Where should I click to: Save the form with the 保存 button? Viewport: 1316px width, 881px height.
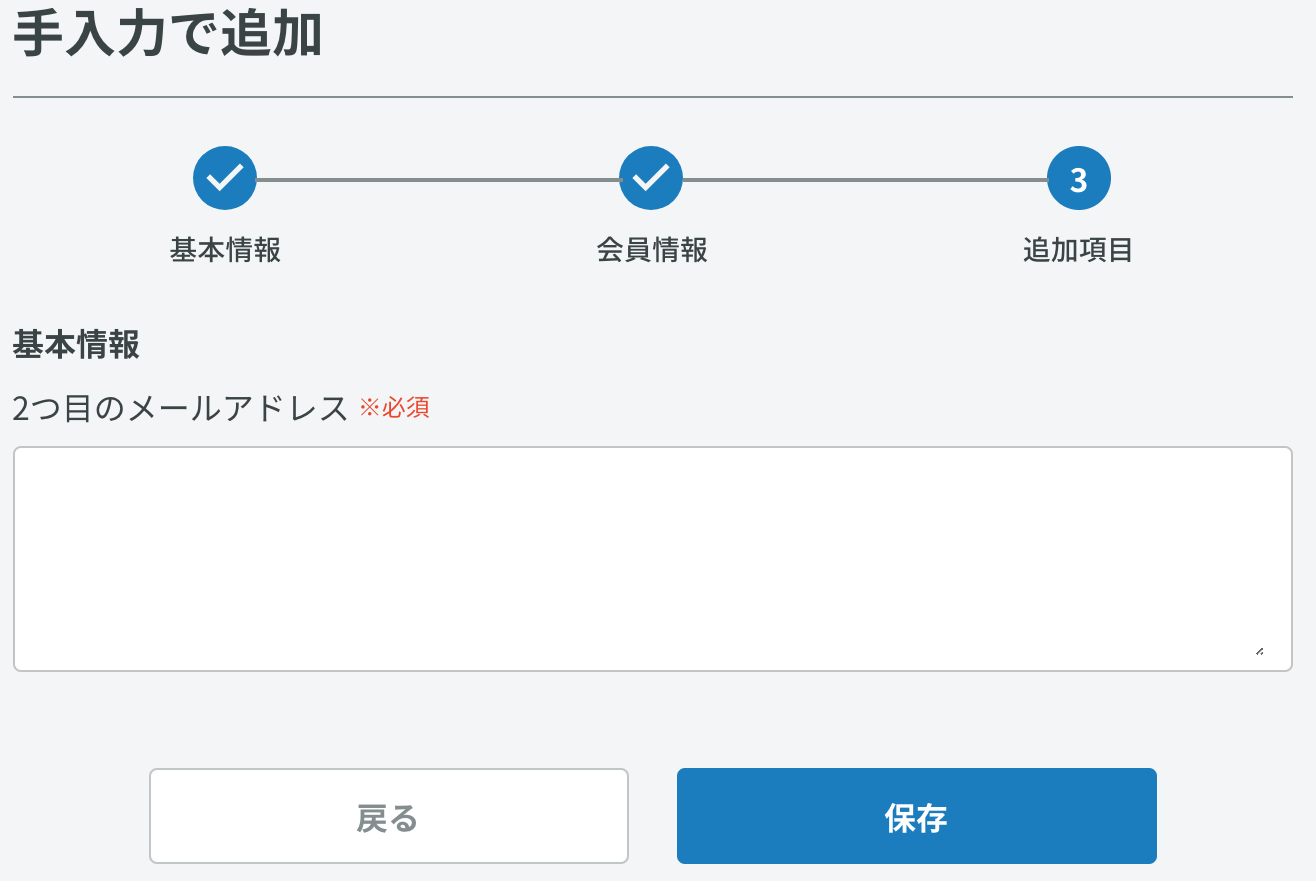pos(917,816)
